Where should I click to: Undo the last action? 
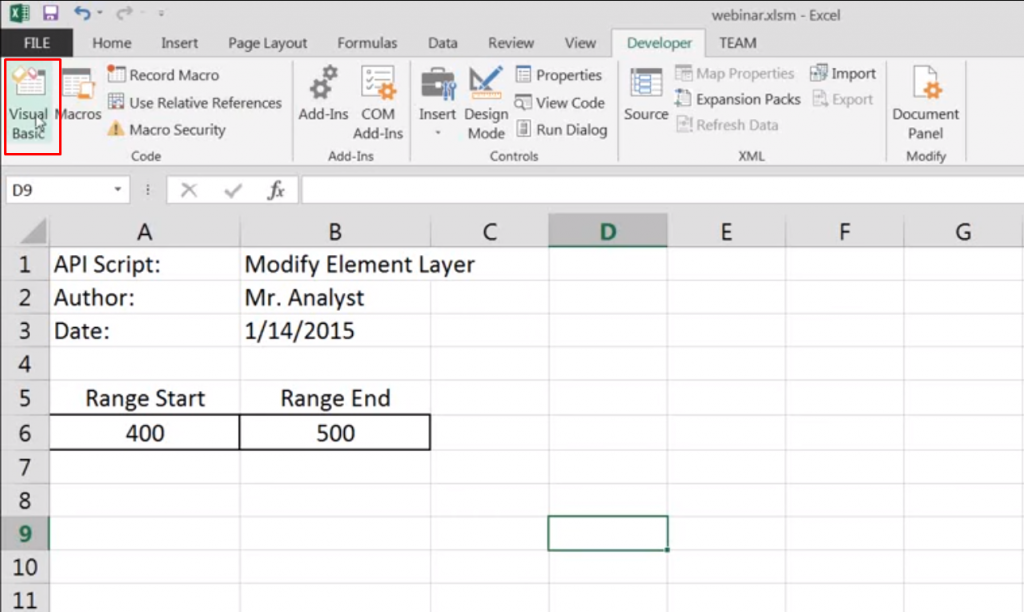coord(82,12)
